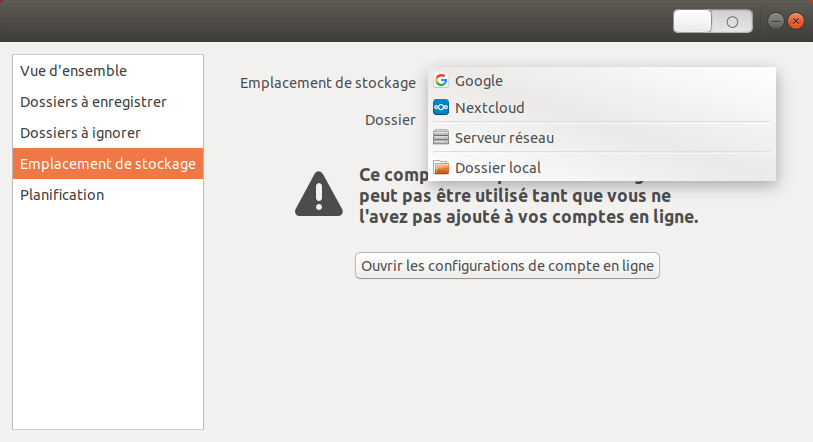Click the network server drive icon
The width and height of the screenshot is (813, 442).
pyautogui.click(x=441, y=138)
